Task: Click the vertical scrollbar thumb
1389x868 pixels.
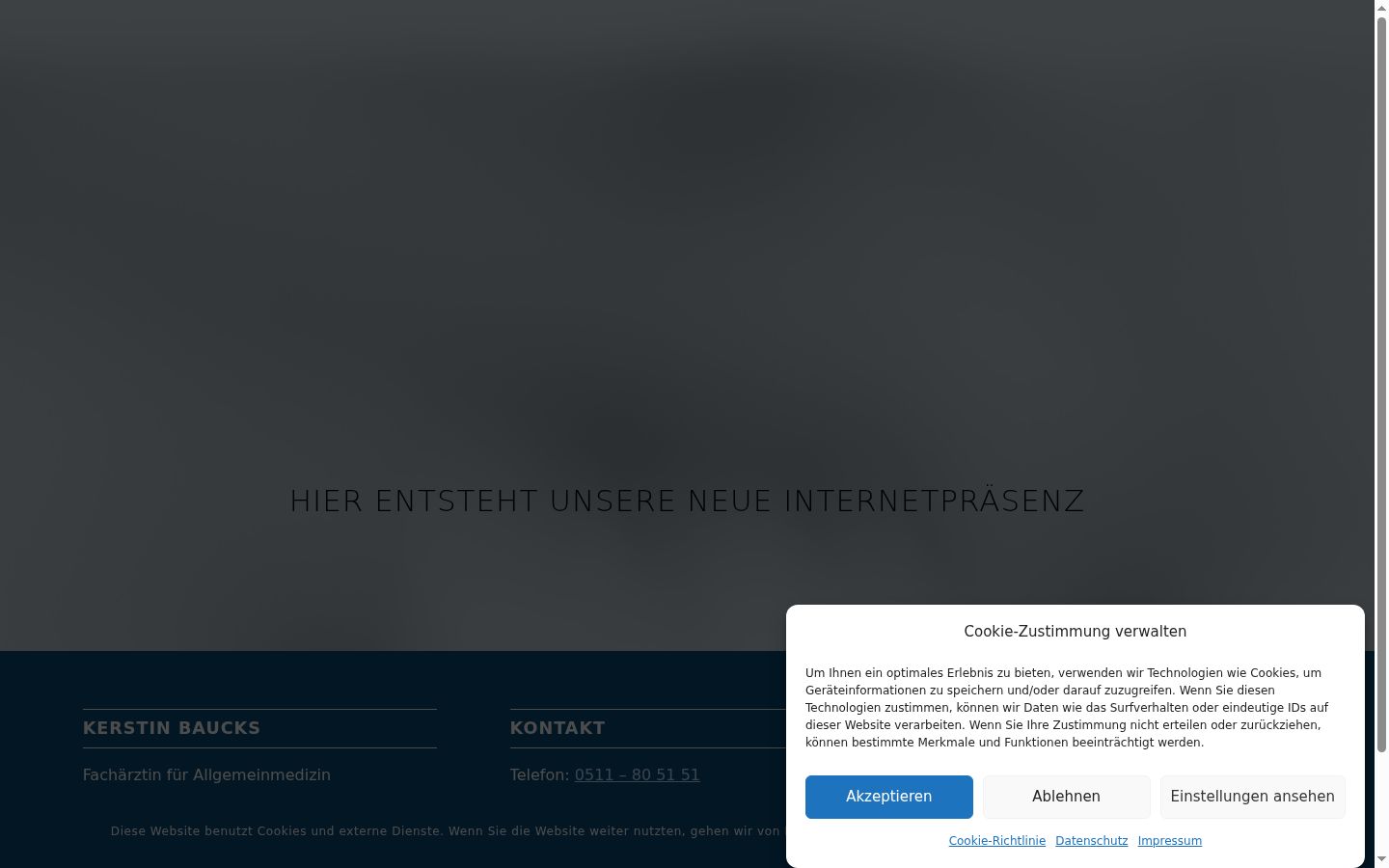Action: pos(1381,384)
